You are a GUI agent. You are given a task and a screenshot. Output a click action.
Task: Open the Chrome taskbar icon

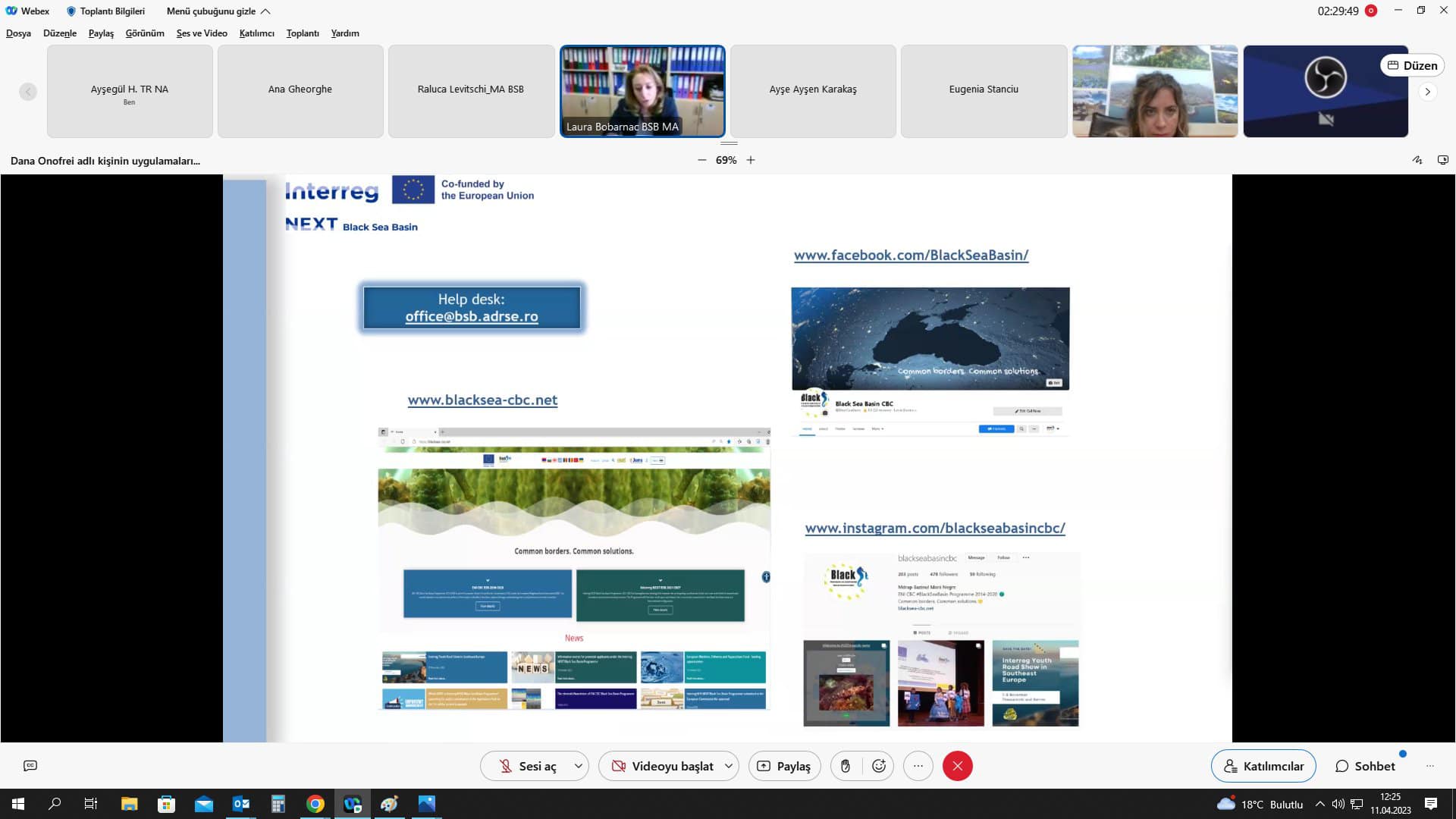[315, 804]
